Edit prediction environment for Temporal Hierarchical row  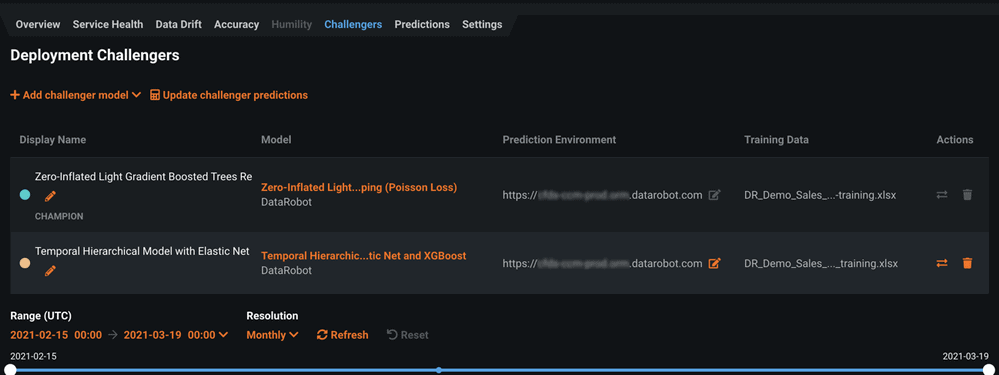point(714,263)
